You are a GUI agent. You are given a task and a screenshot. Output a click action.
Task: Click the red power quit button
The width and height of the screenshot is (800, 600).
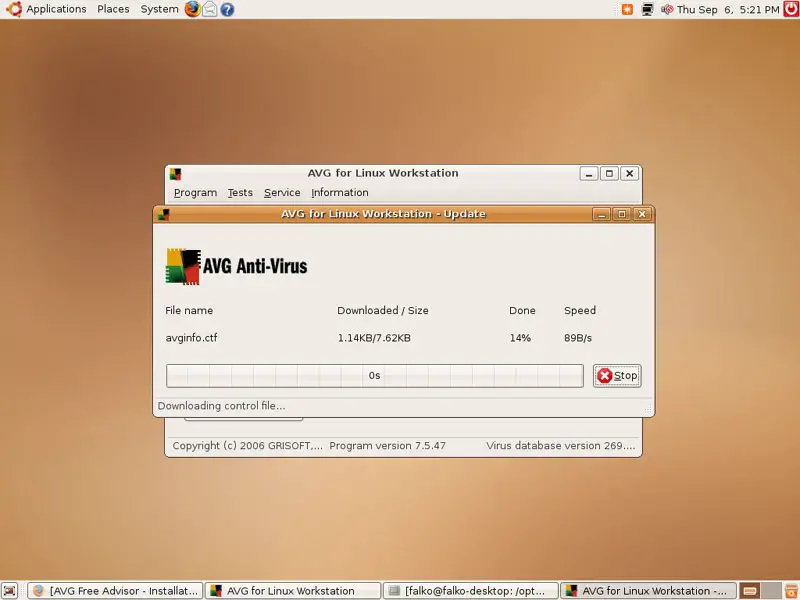click(x=791, y=9)
